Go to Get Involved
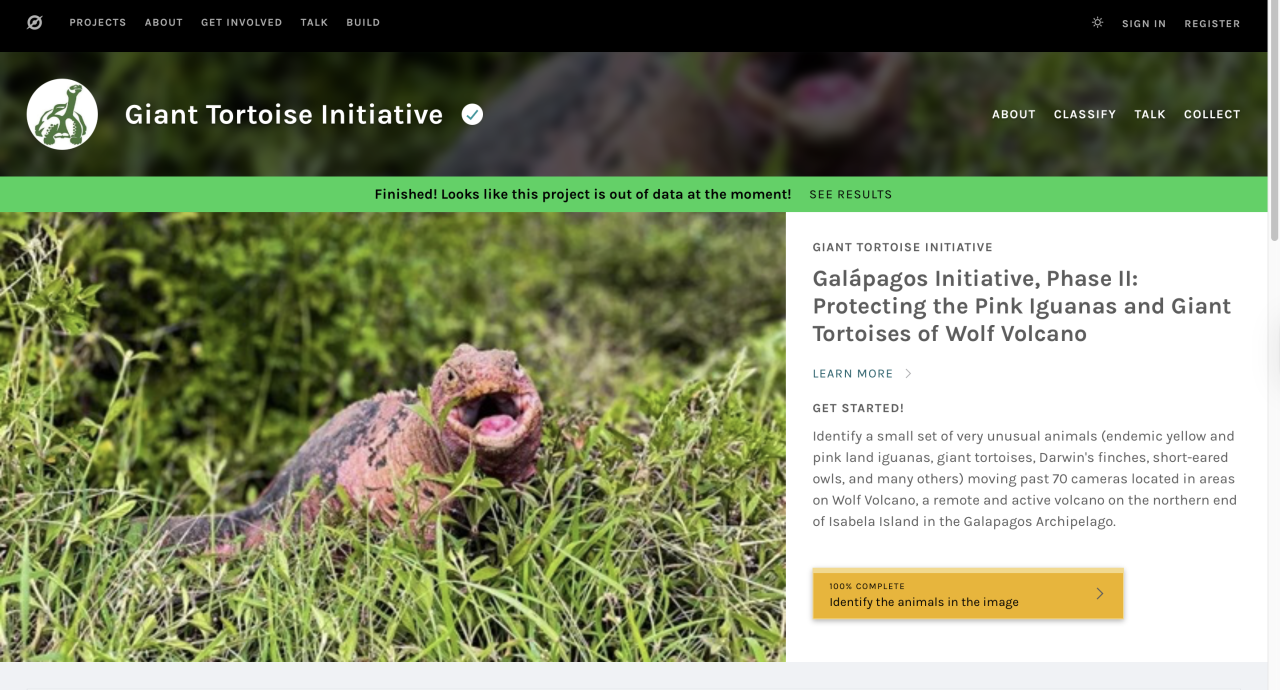Viewport: 1280px width, 690px height. point(242,22)
